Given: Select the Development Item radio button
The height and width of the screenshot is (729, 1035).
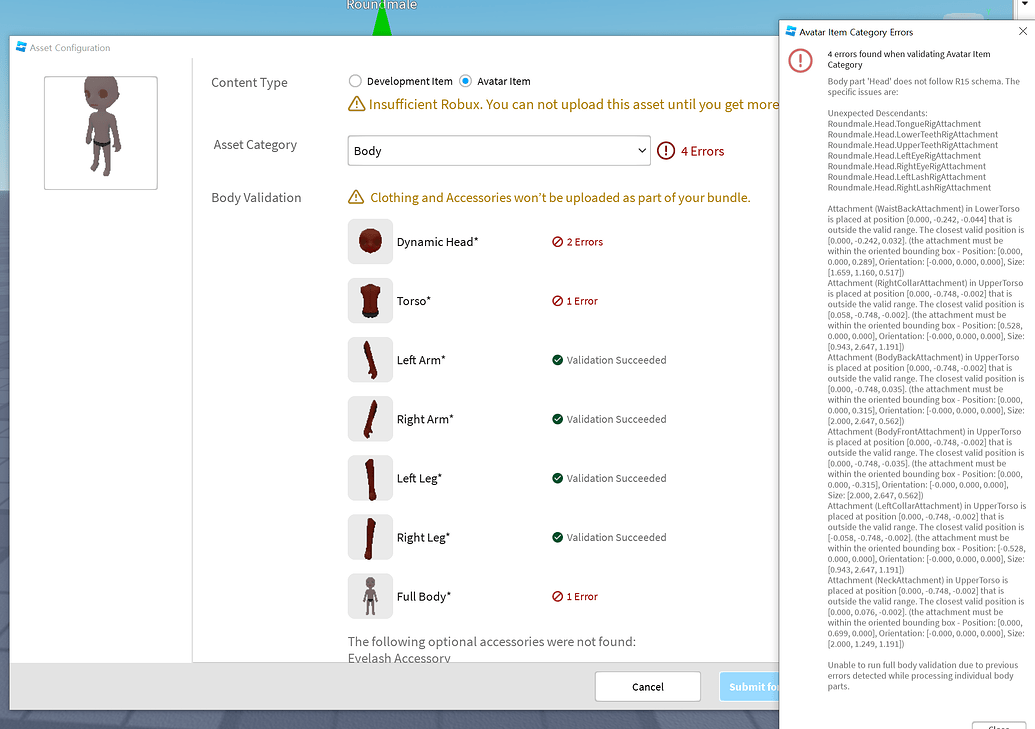Looking at the screenshot, I should (355, 81).
